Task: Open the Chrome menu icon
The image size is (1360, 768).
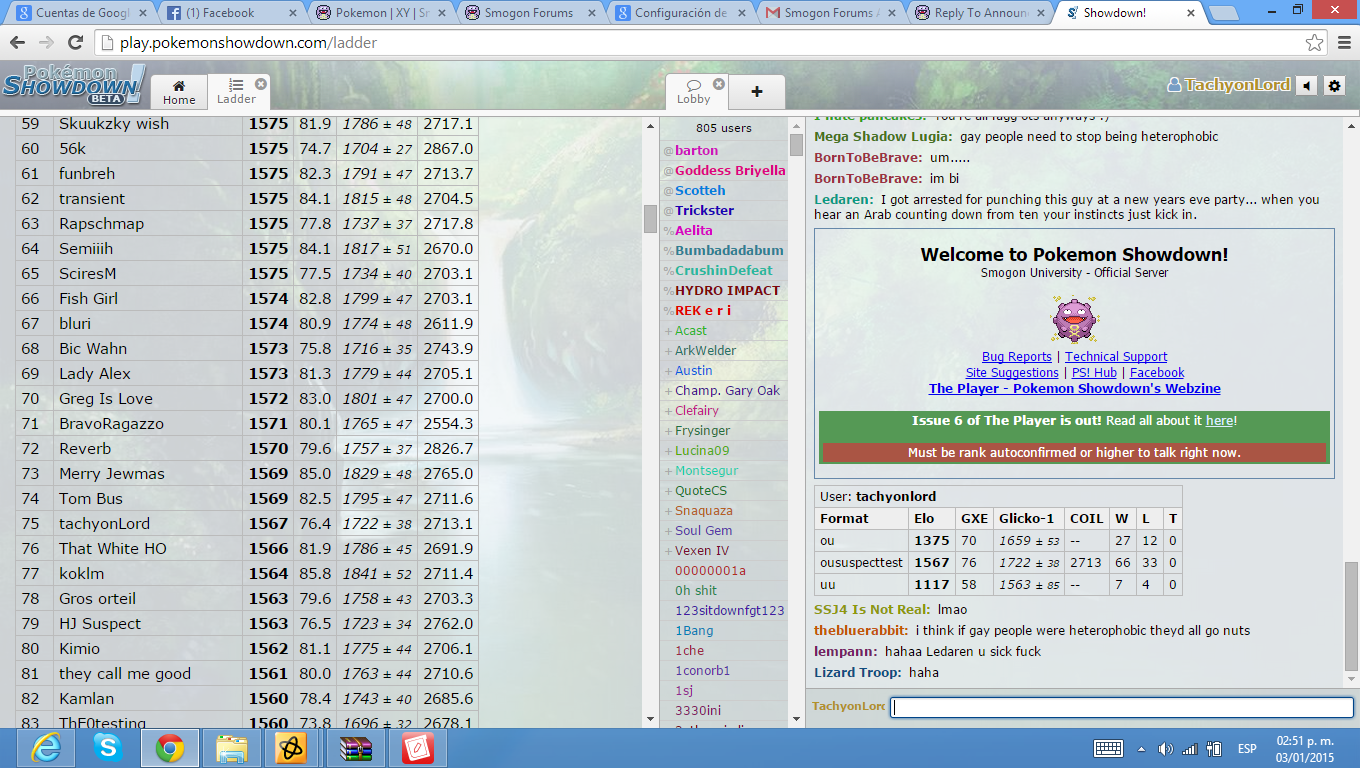Action: tap(1344, 43)
